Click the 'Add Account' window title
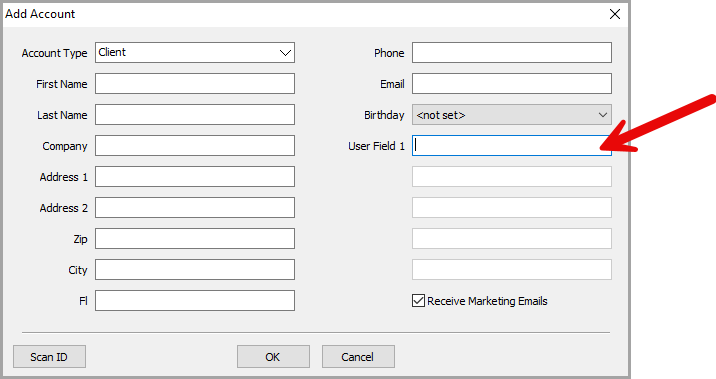 [x=40, y=14]
